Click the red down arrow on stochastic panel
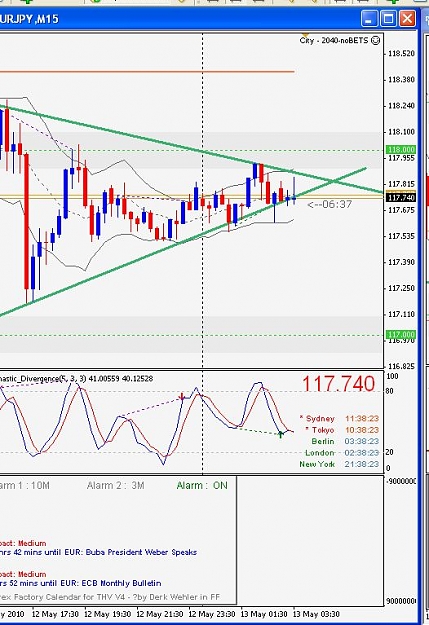The height and width of the screenshot is (625, 429). [x=182, y=397]
